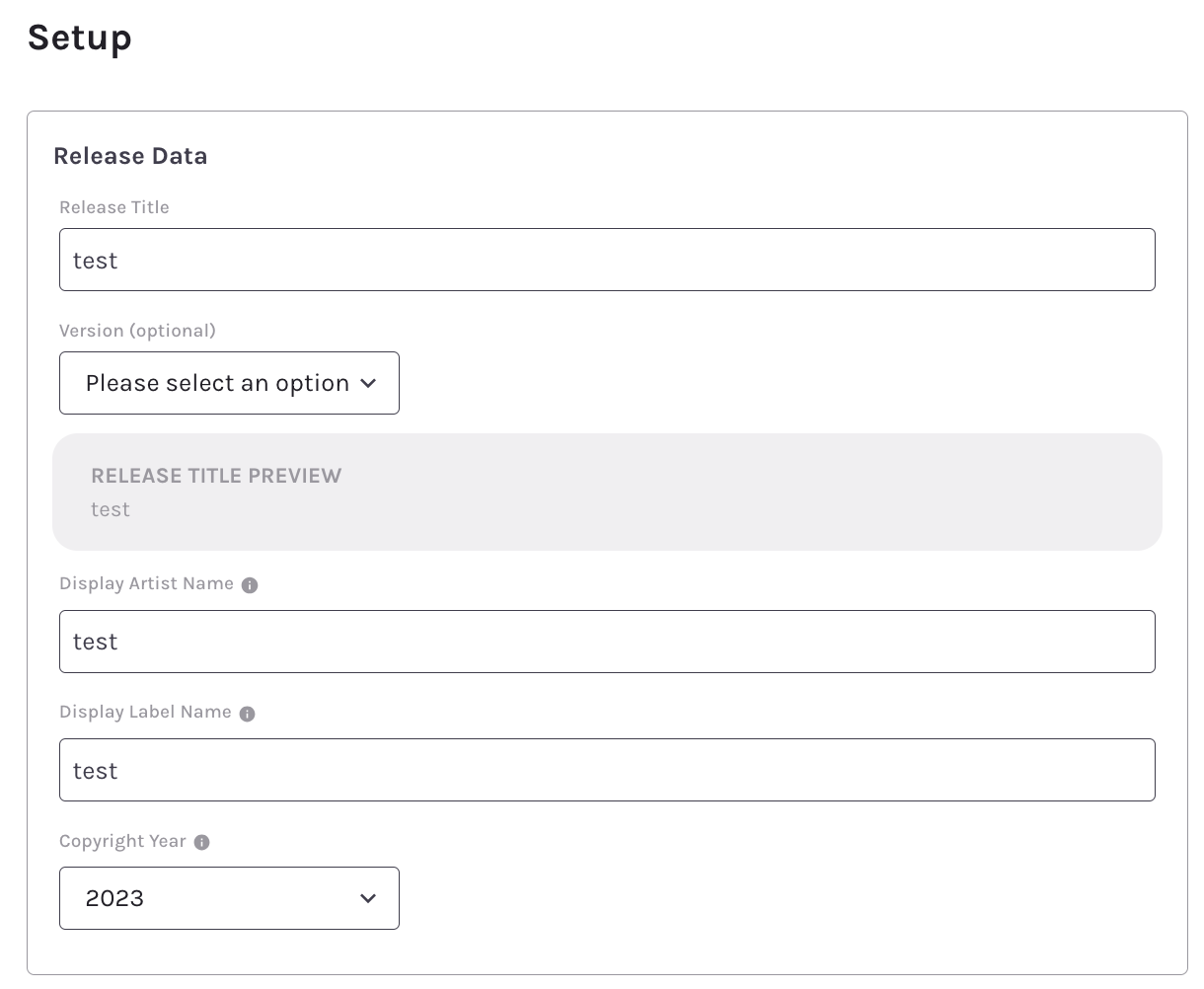1204x989 pixels.
Task: Click the 'test' text in the preview box
Action: click(x=111, y=509)
